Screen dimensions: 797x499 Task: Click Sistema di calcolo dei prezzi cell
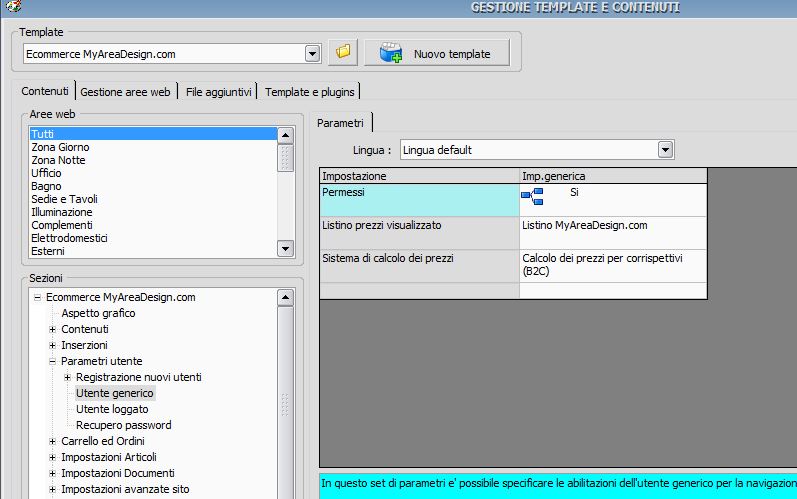point(420,266)
